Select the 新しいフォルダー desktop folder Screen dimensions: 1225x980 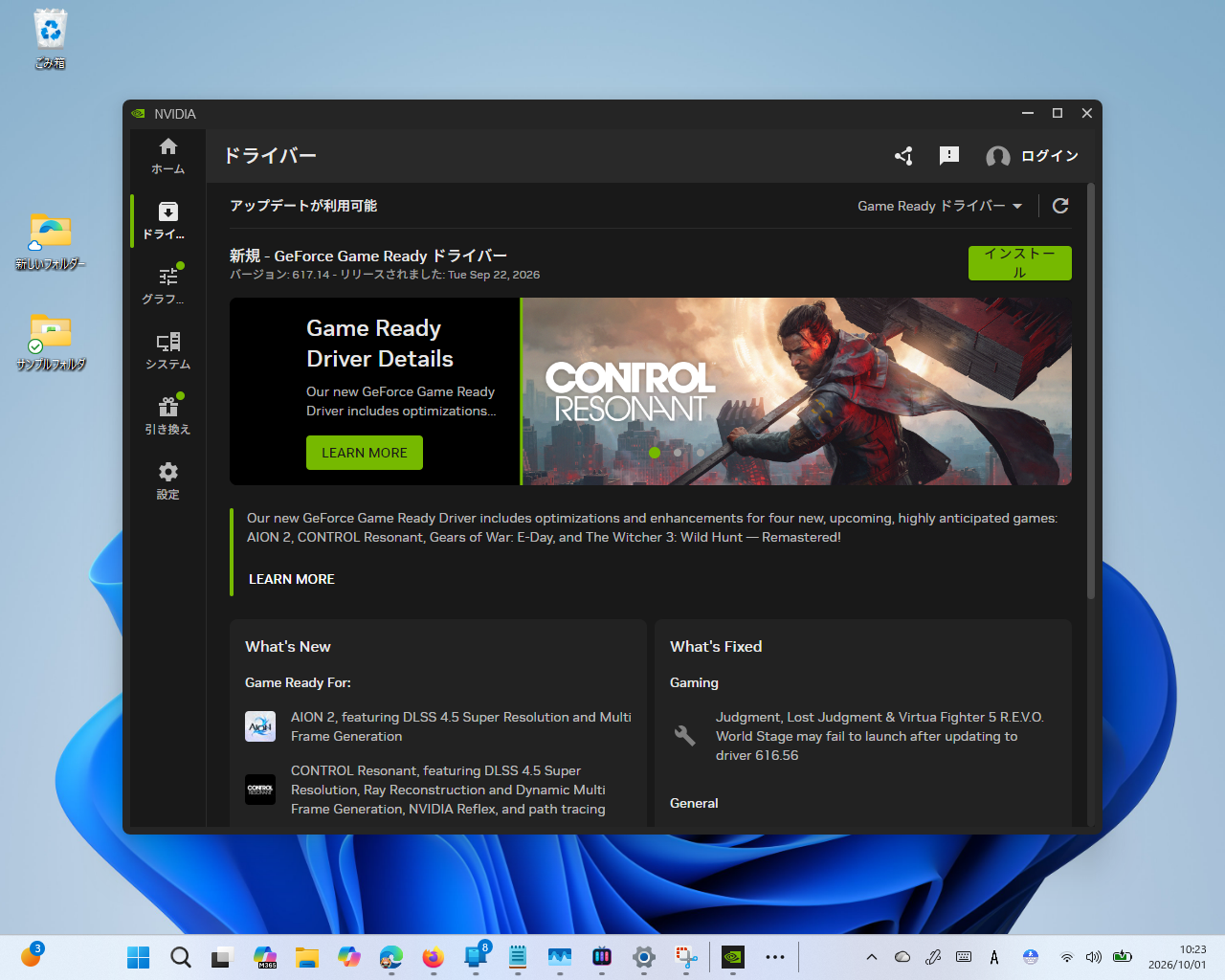50,241
